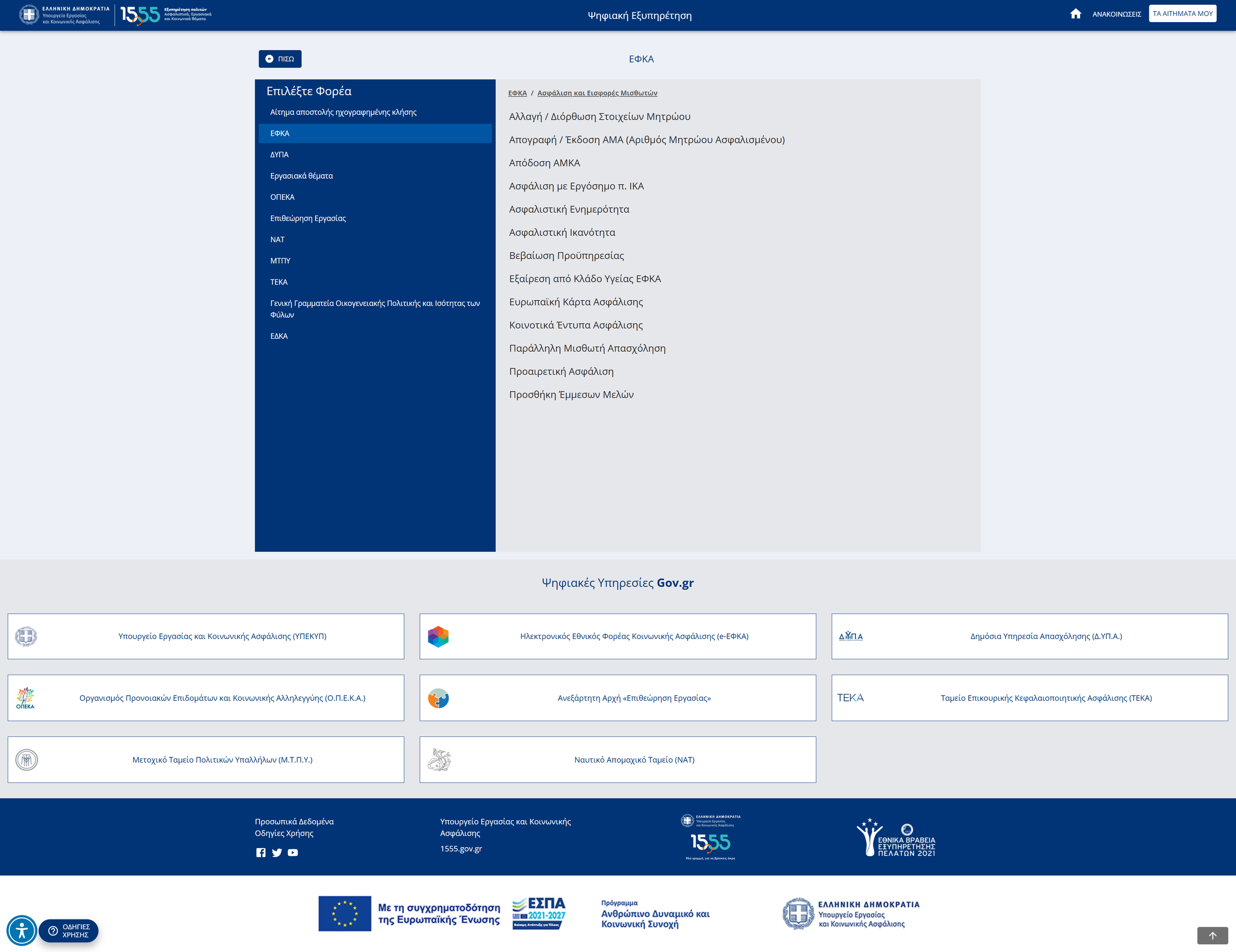Viewport: 1236px width, 952px height.
Task: Go back with the ΠΙΣΩ button
Action: [280, 59]
